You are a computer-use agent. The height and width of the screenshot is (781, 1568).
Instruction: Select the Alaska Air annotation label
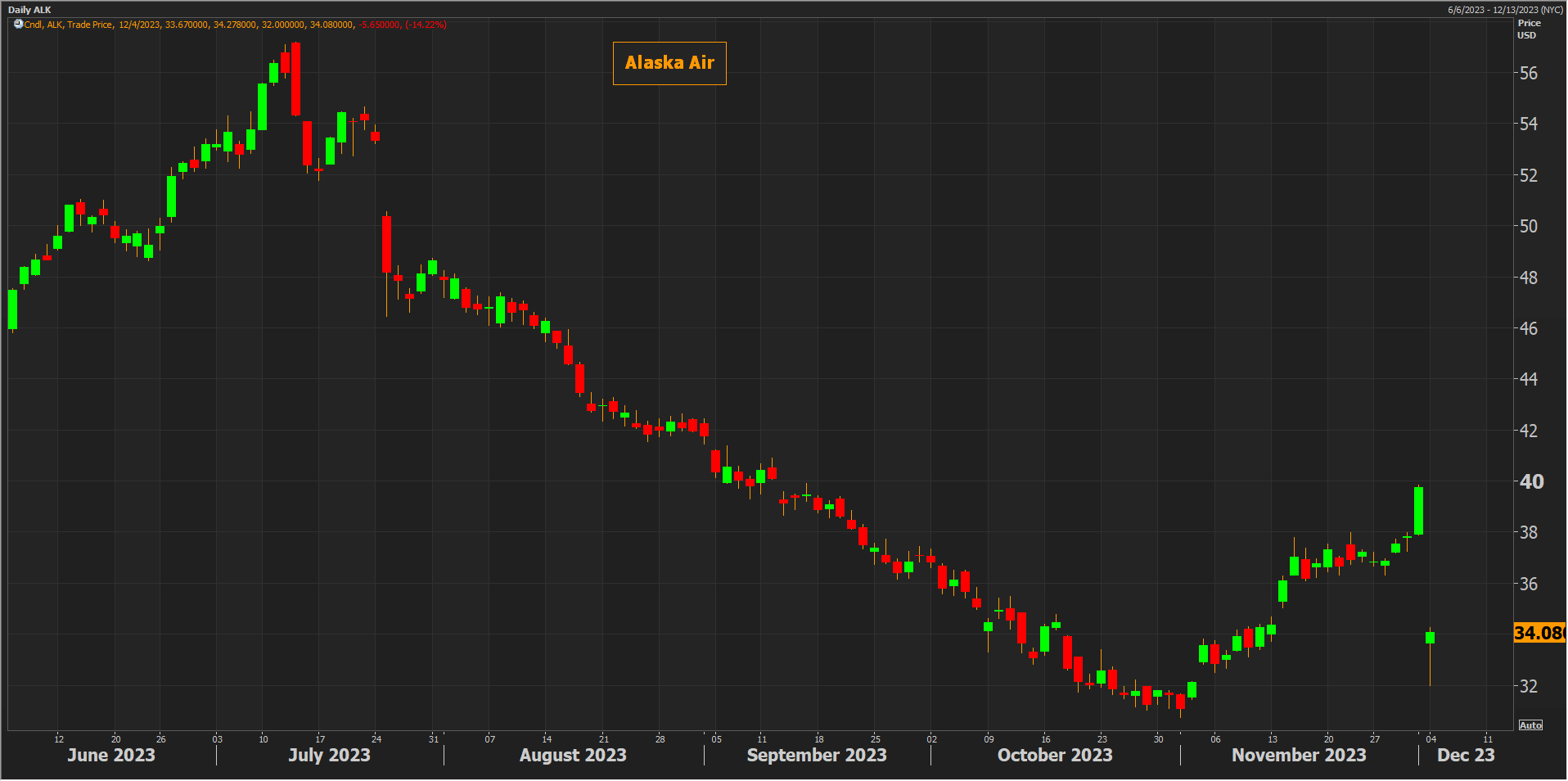point(669,63)
